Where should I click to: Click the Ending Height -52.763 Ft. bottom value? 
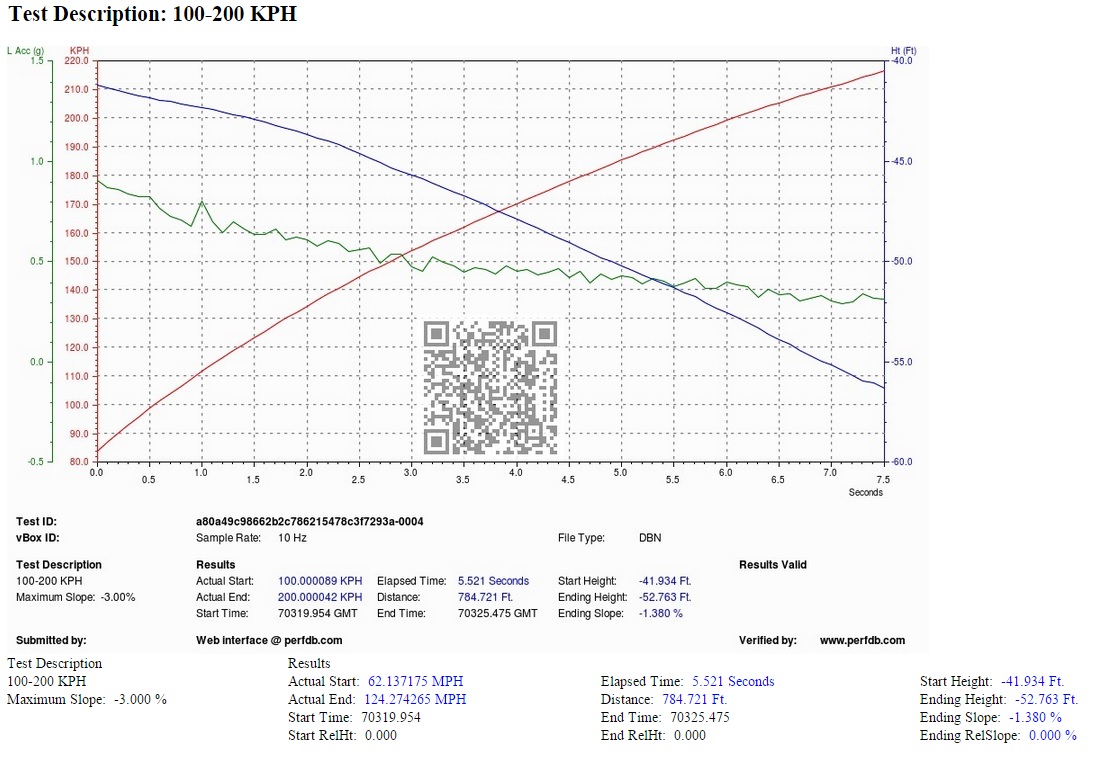click(x=1046, y=700)
